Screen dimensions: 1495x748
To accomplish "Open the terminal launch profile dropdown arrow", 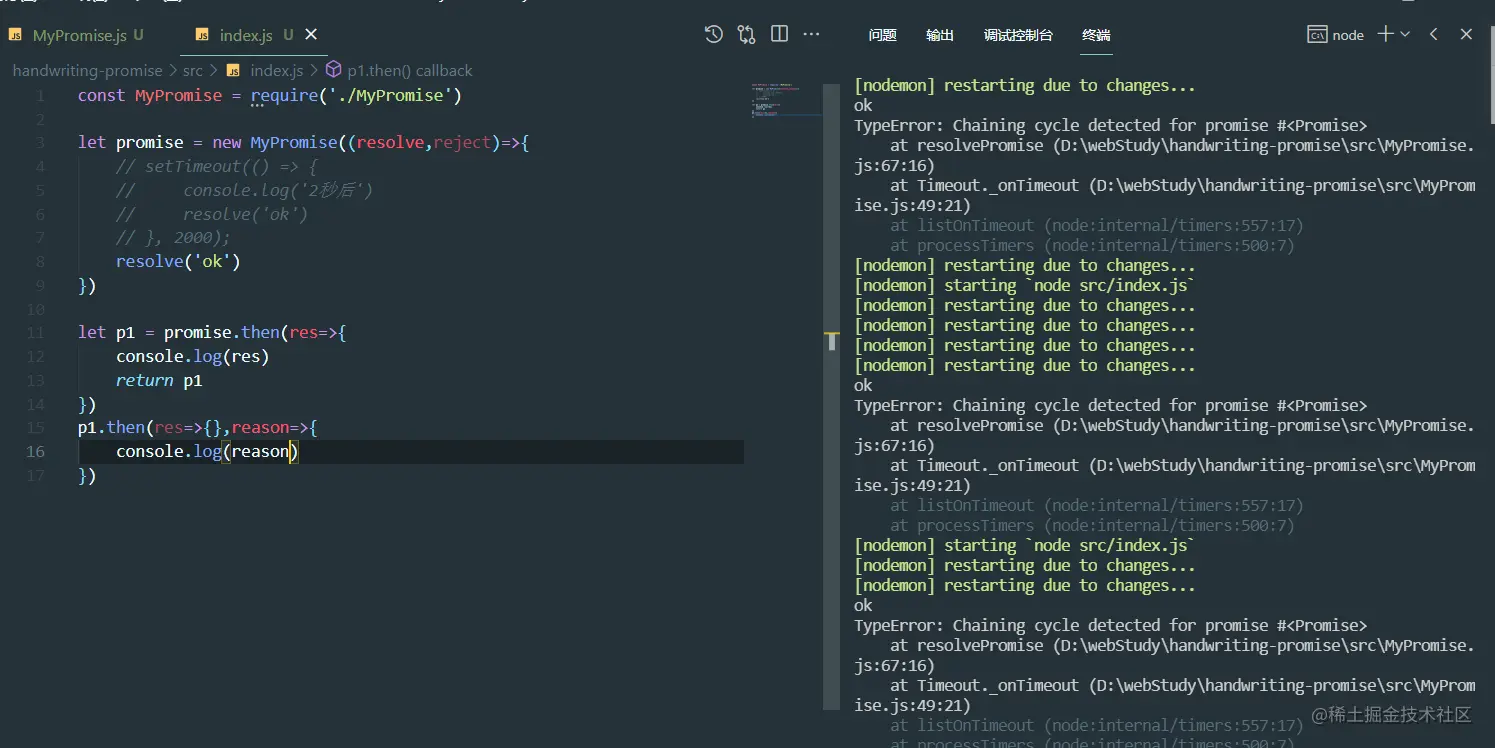I will coord(1405,35).
